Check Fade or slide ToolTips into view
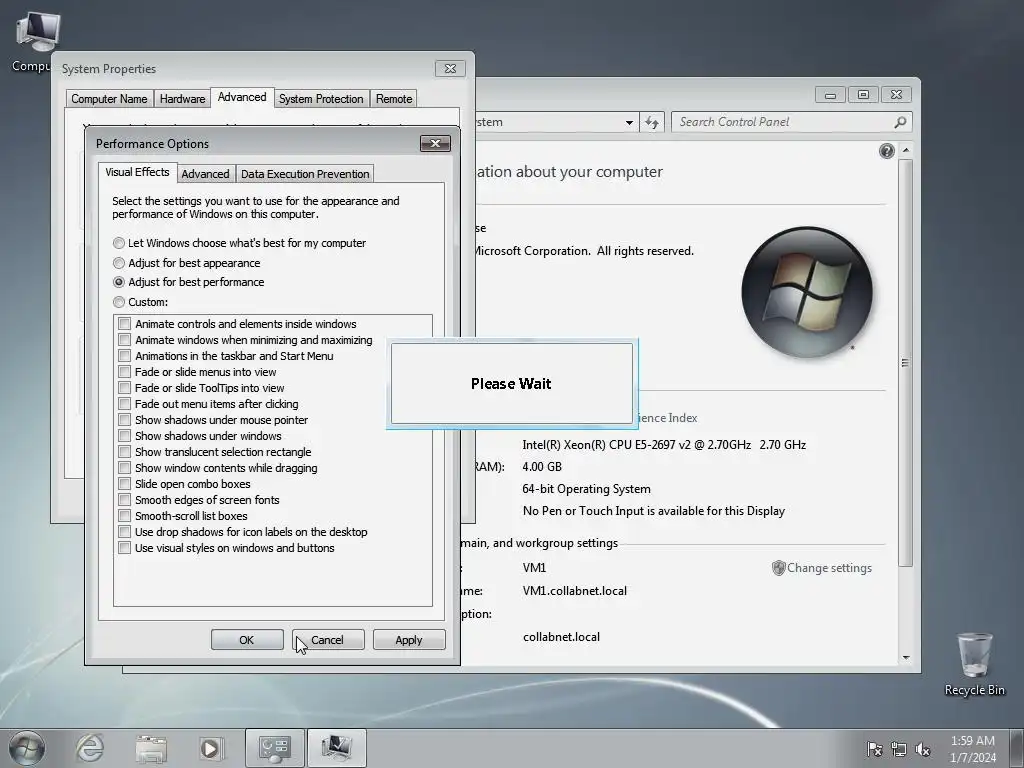This screenshot has width=1024, height=768. coord(125,388)
